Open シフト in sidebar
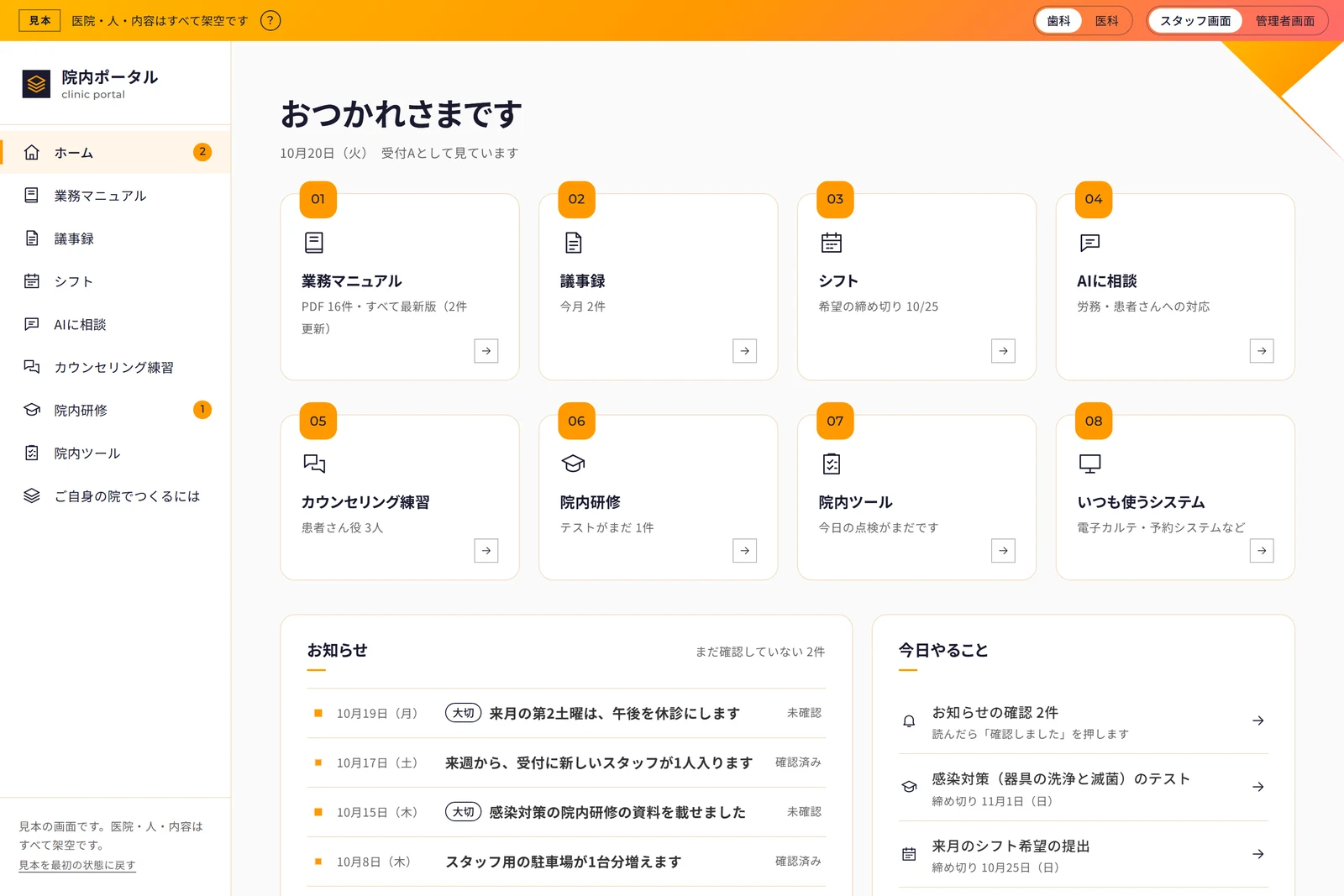The width and height of the screenshot is (1344, 896). (x=115, y=281)
